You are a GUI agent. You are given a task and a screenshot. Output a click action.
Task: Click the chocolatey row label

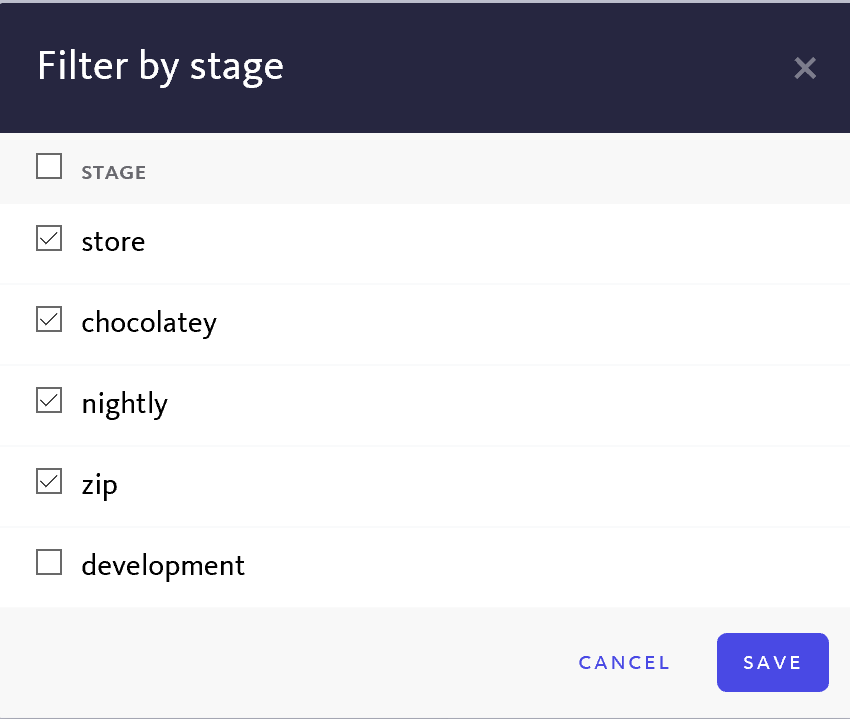pos(148,322)
